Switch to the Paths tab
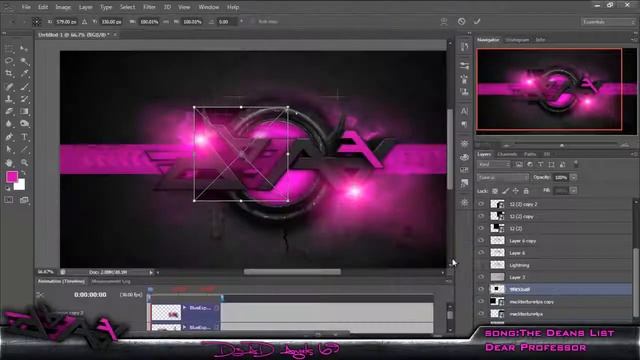The height and width of the screenshot is (360, 640). 530,154
